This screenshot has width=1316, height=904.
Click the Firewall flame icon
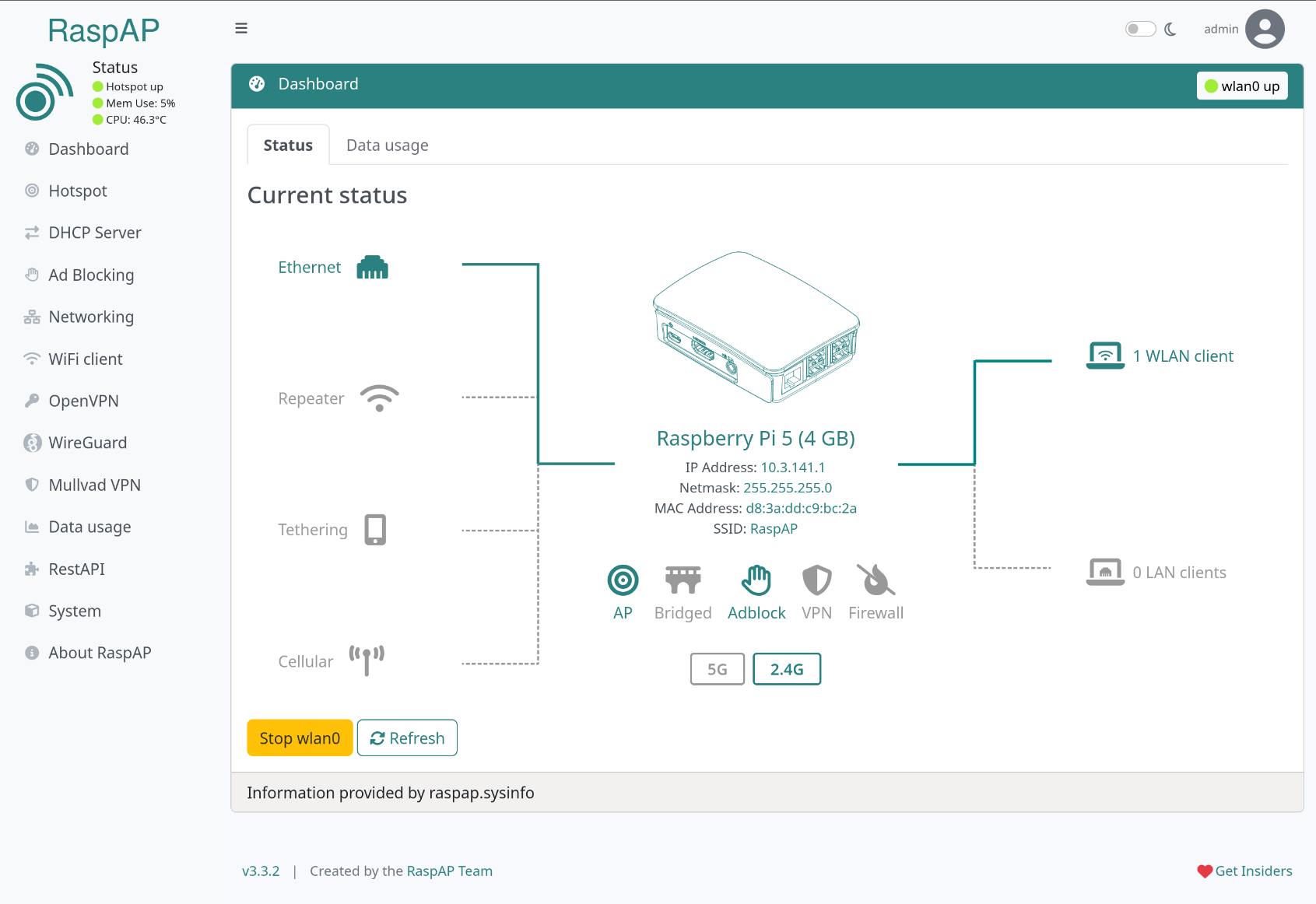(876, 580)
